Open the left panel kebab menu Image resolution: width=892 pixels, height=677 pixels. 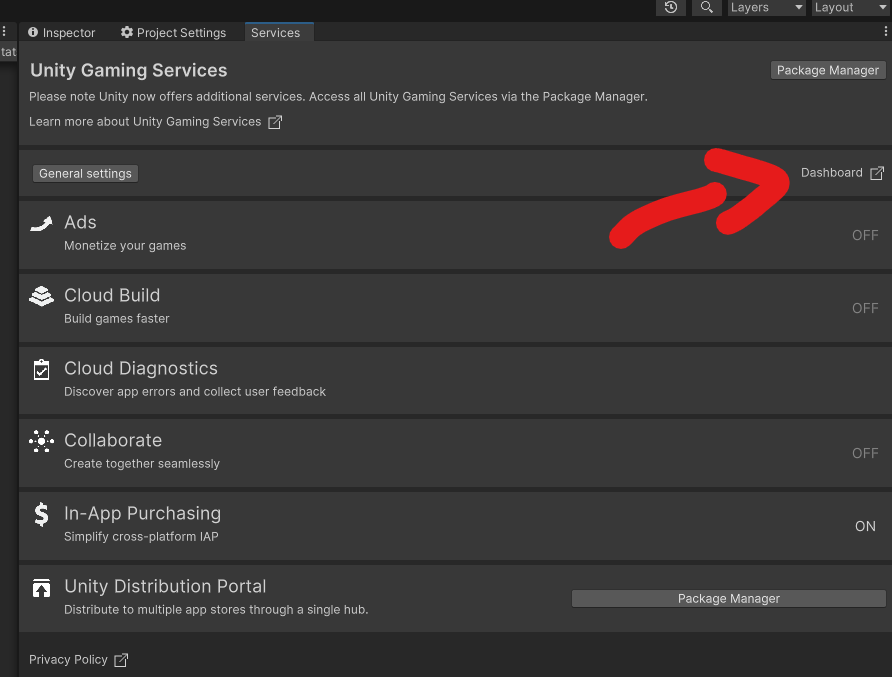[x=4, y=31]
